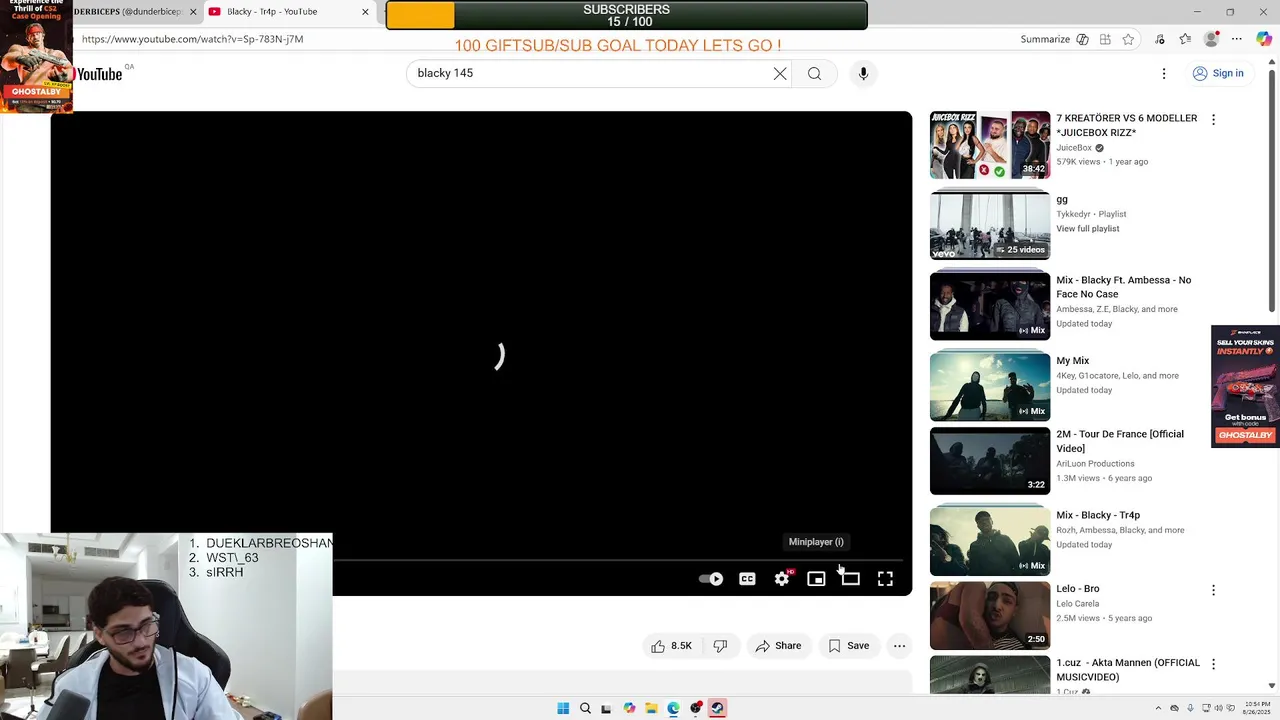Image resolution: width=1280 pixels, height=720 pixels.
Task: Open Microsoft Edge from the taskbar
Action: tap(673, 708)
